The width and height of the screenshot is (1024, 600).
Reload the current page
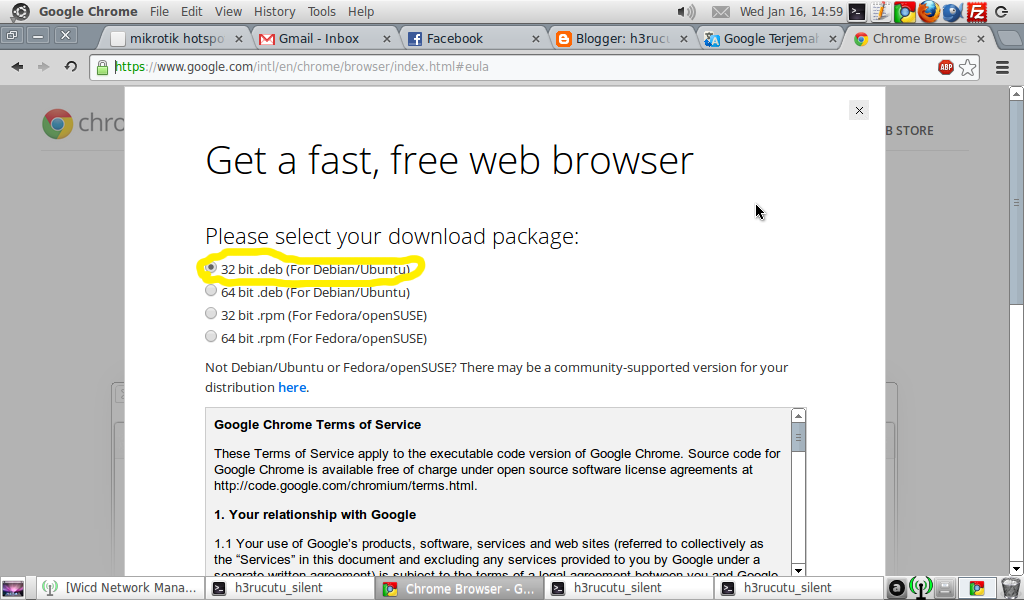click(71, 67)
